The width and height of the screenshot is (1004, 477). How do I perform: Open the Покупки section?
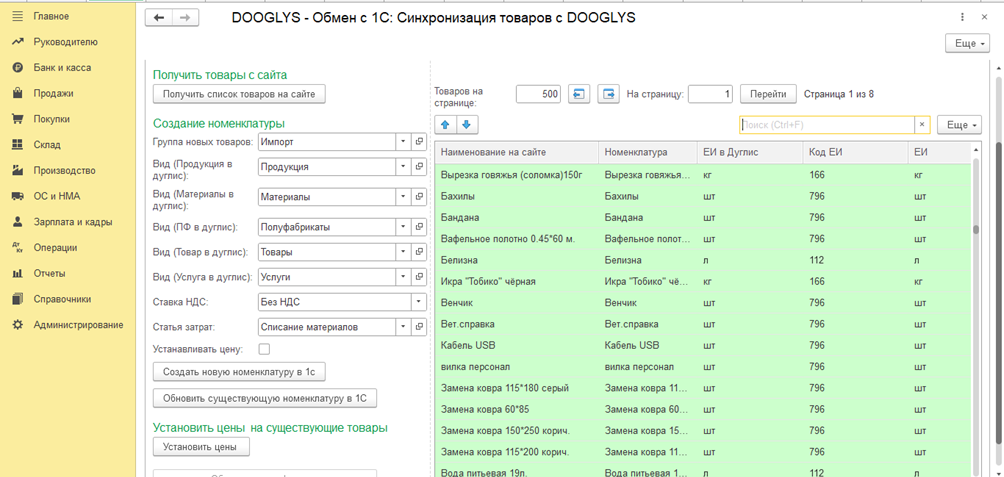[52, 118]
